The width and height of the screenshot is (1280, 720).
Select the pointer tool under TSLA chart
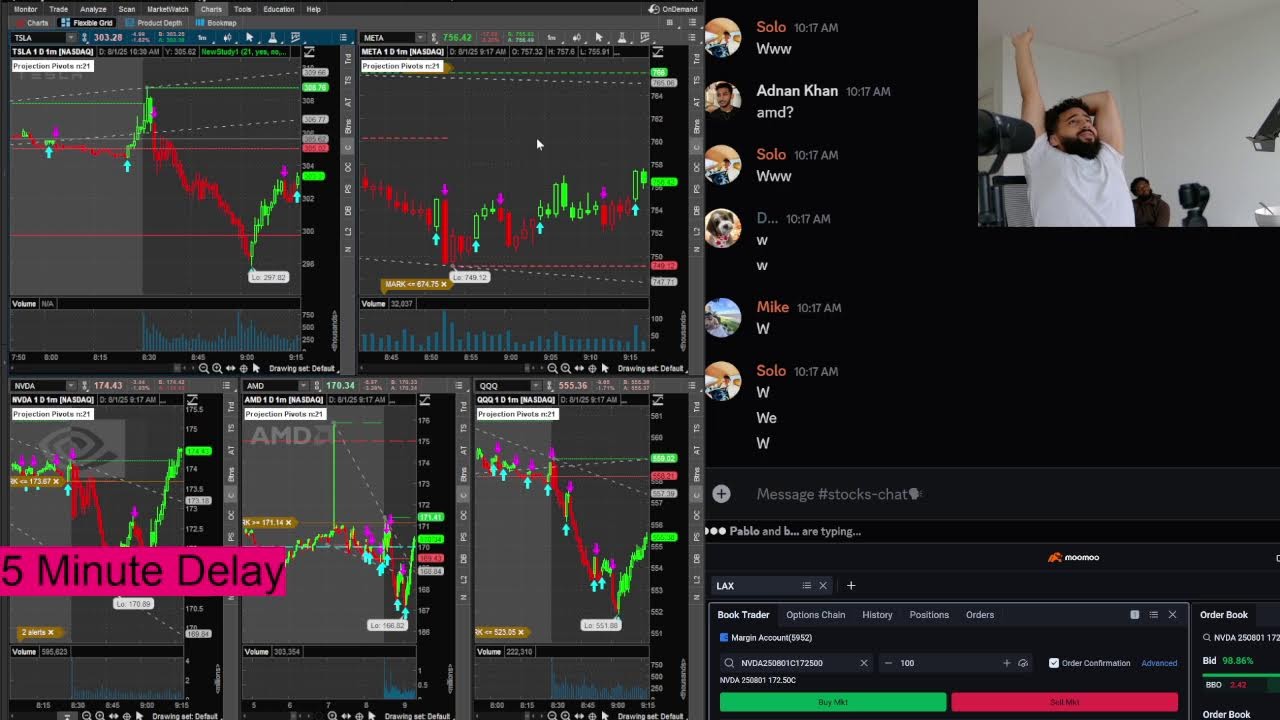(x=256, y=368)
